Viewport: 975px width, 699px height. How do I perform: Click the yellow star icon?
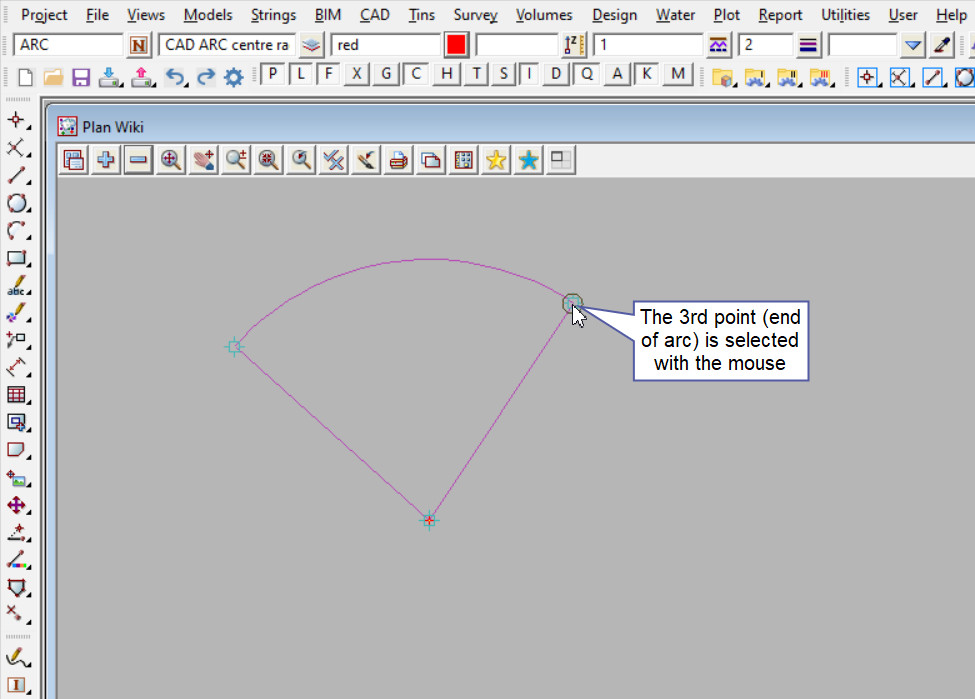coord(495,160)
